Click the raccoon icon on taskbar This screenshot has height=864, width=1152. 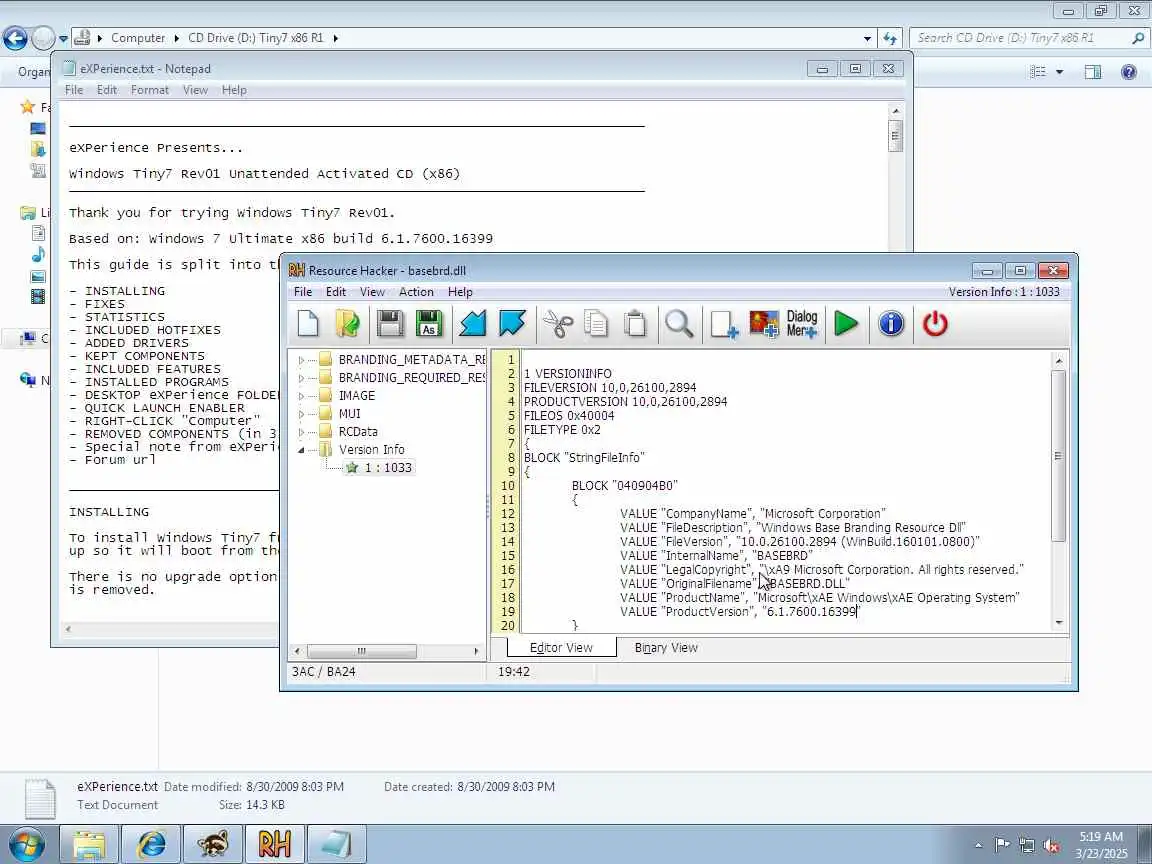[x=212, y=844]
